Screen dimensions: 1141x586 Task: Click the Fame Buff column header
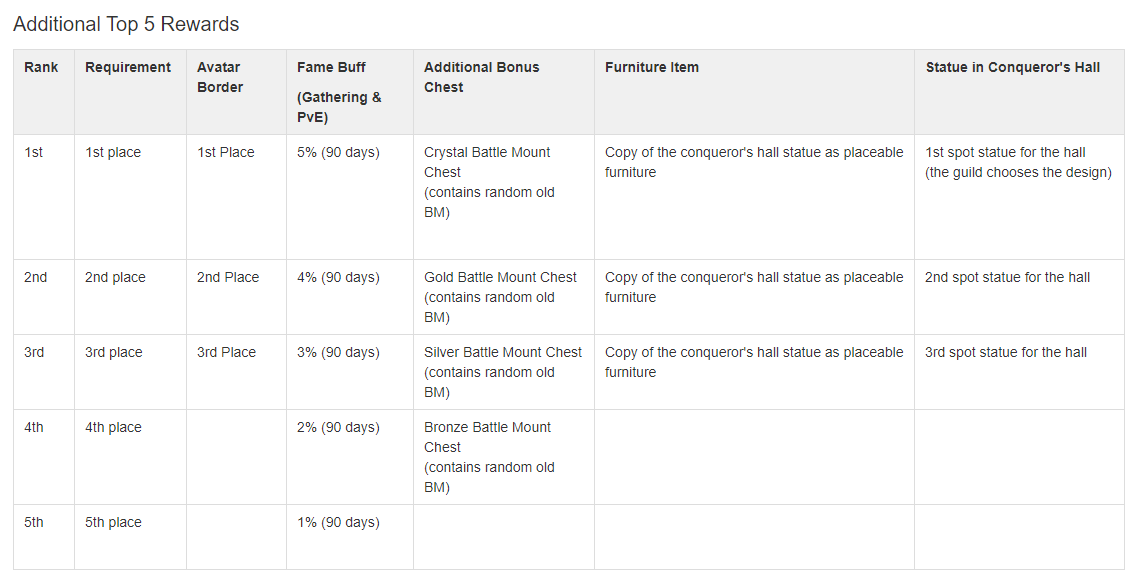tap(331, 67)
